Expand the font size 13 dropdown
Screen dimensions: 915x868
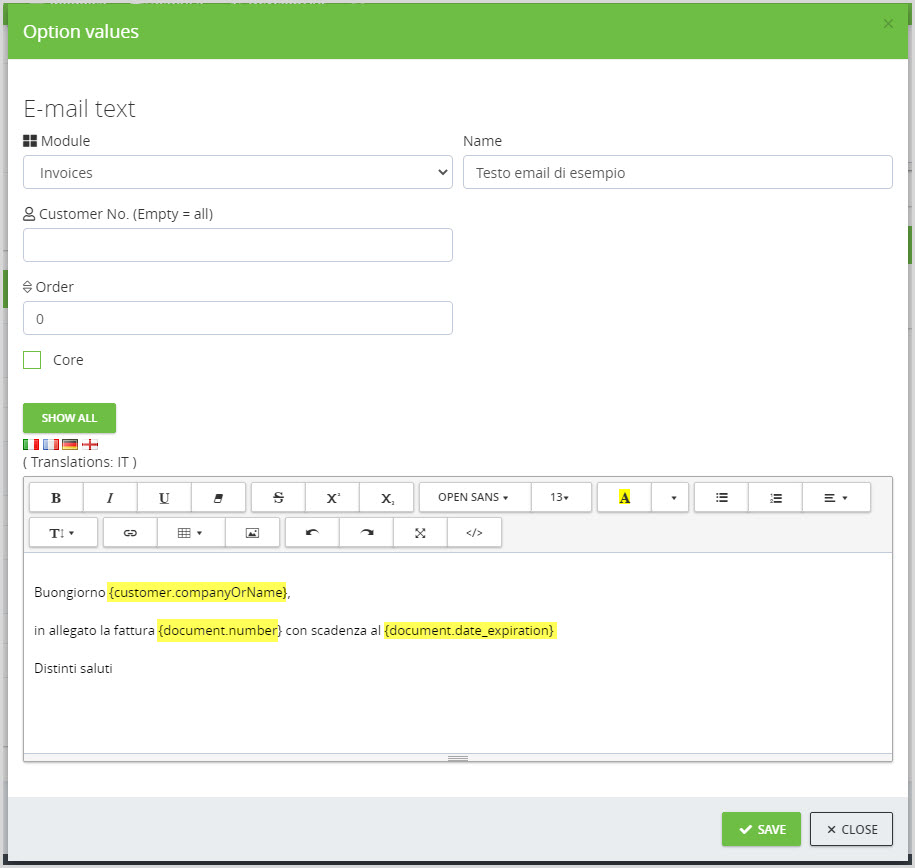coord(561,497)
